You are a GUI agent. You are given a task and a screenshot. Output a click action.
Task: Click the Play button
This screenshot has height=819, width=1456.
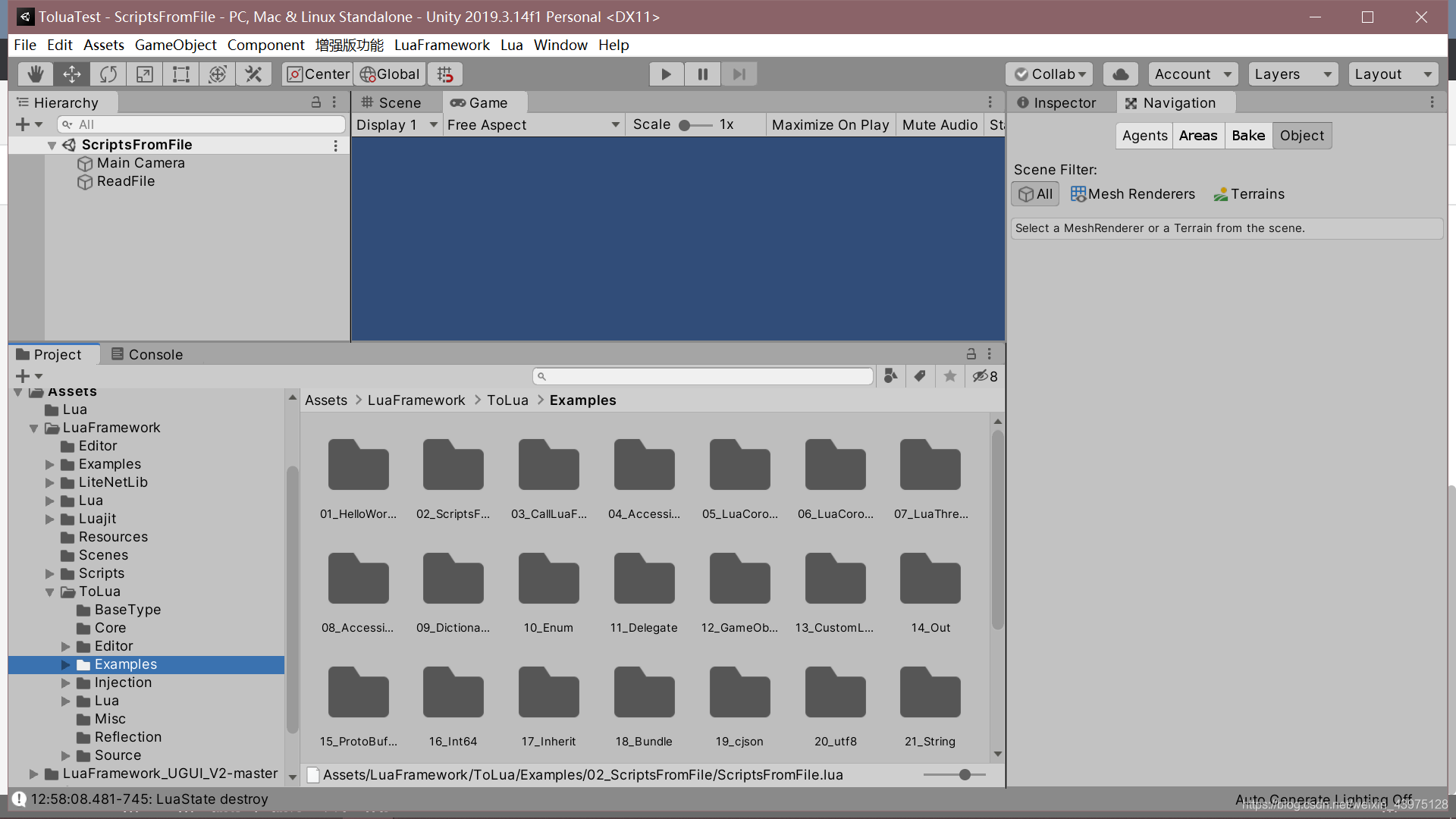[x=666, y=74]
